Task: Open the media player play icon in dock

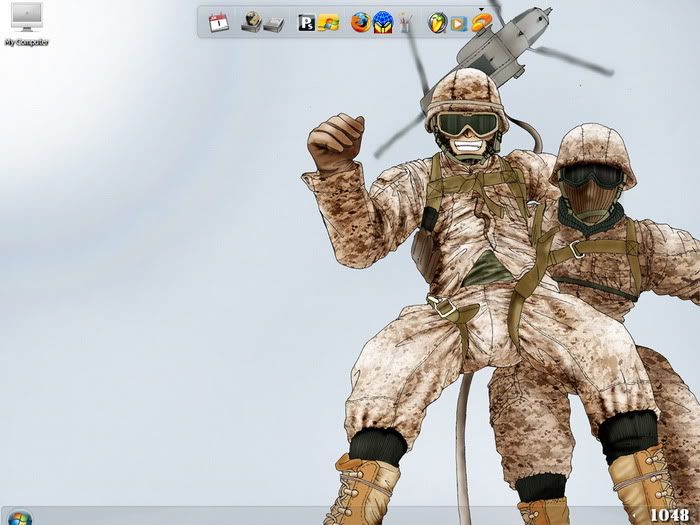Action: (458, 23)
